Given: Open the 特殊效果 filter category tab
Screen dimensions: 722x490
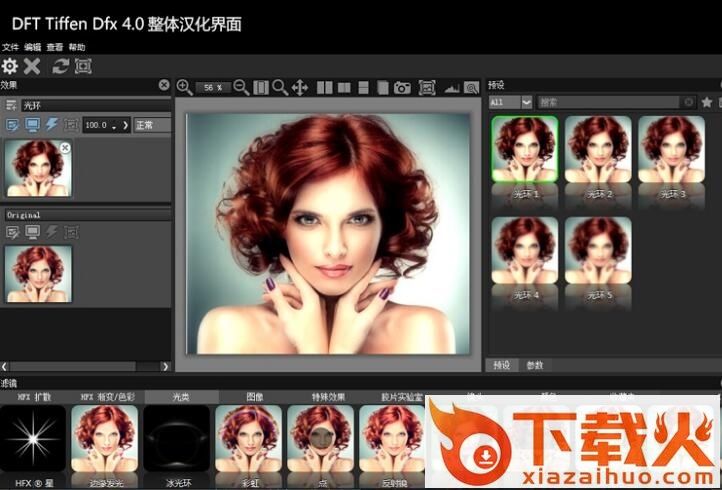Looking at the screenshot, I should [x=328, y=397].
